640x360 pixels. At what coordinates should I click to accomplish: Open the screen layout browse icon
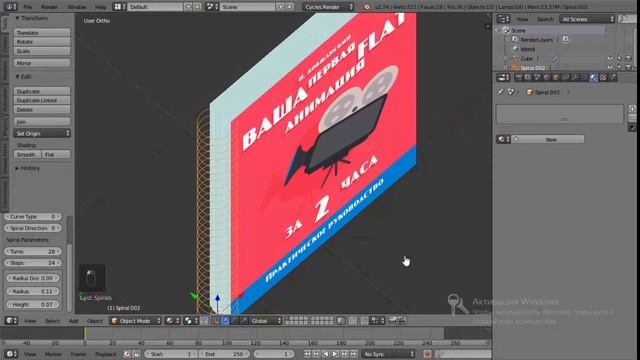tap(119, 7)
